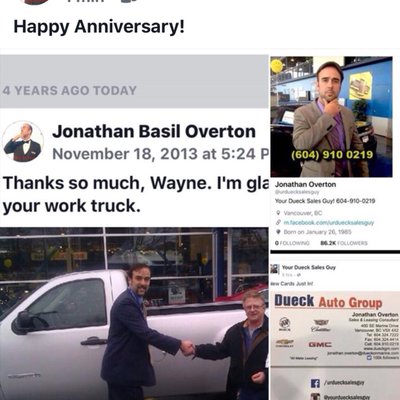Click the birthday icon beside Born on January
The height and width of the screenshot is (400, 400).
(278, 232)
